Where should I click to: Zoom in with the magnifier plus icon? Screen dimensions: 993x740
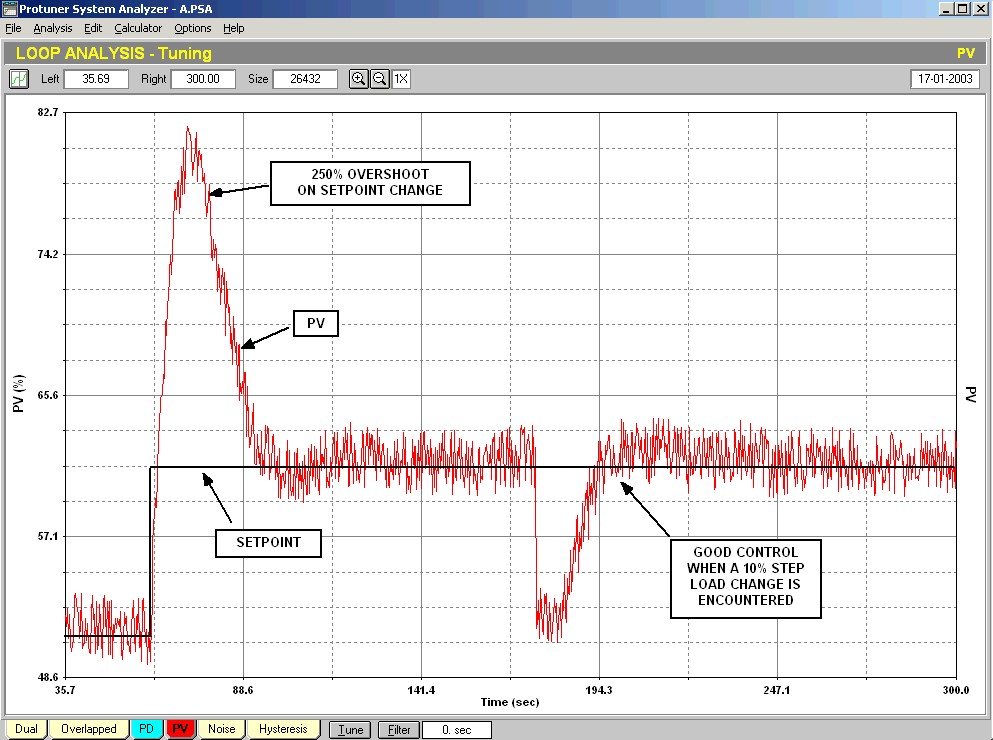(358, 79)
